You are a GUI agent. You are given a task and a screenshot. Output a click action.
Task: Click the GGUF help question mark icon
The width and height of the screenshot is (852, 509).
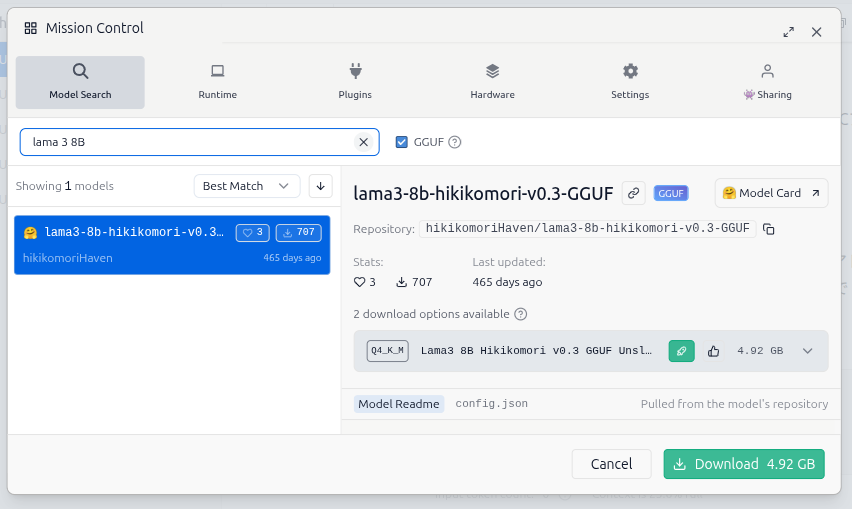coord(455,142)
